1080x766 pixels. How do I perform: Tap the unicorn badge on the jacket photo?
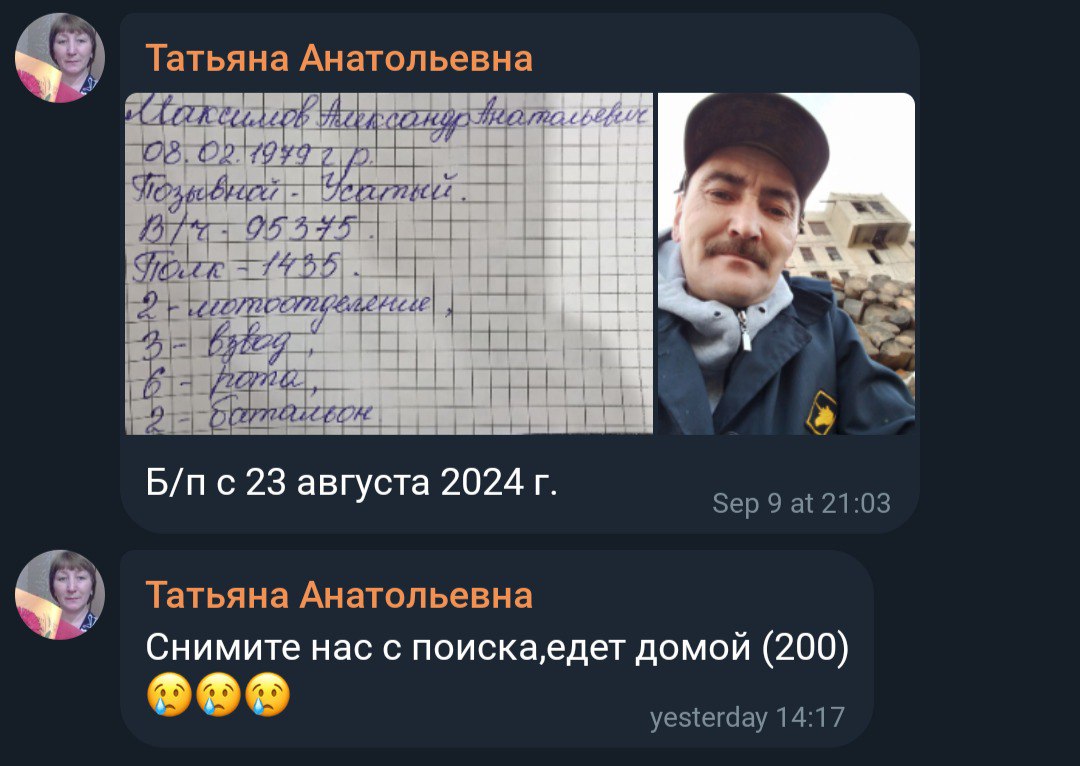[x=821, y=412]
